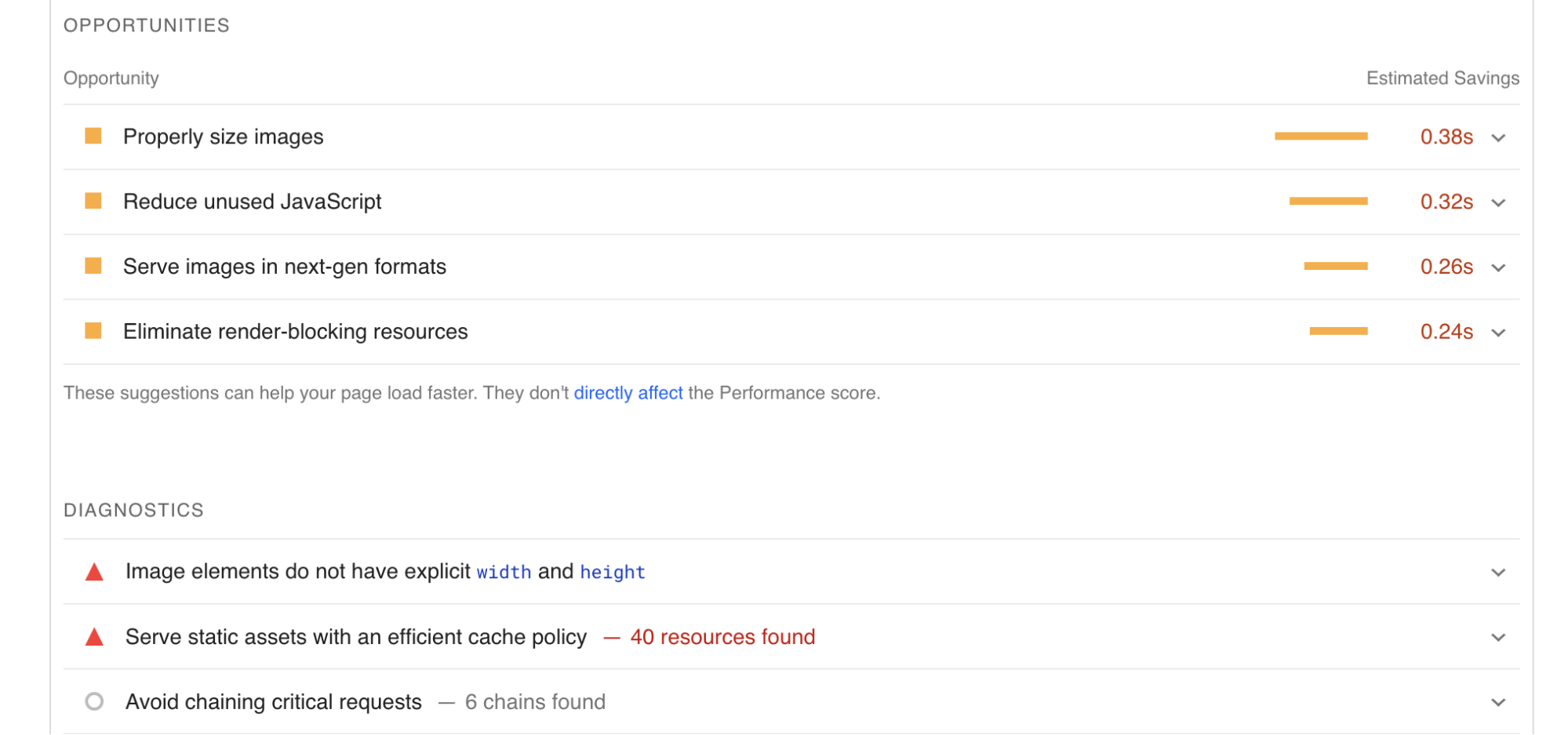The width and height of the screenshot is (1568, 735).
Task: Click red triangle beside static assets cache policy
Action: point(94,637)
